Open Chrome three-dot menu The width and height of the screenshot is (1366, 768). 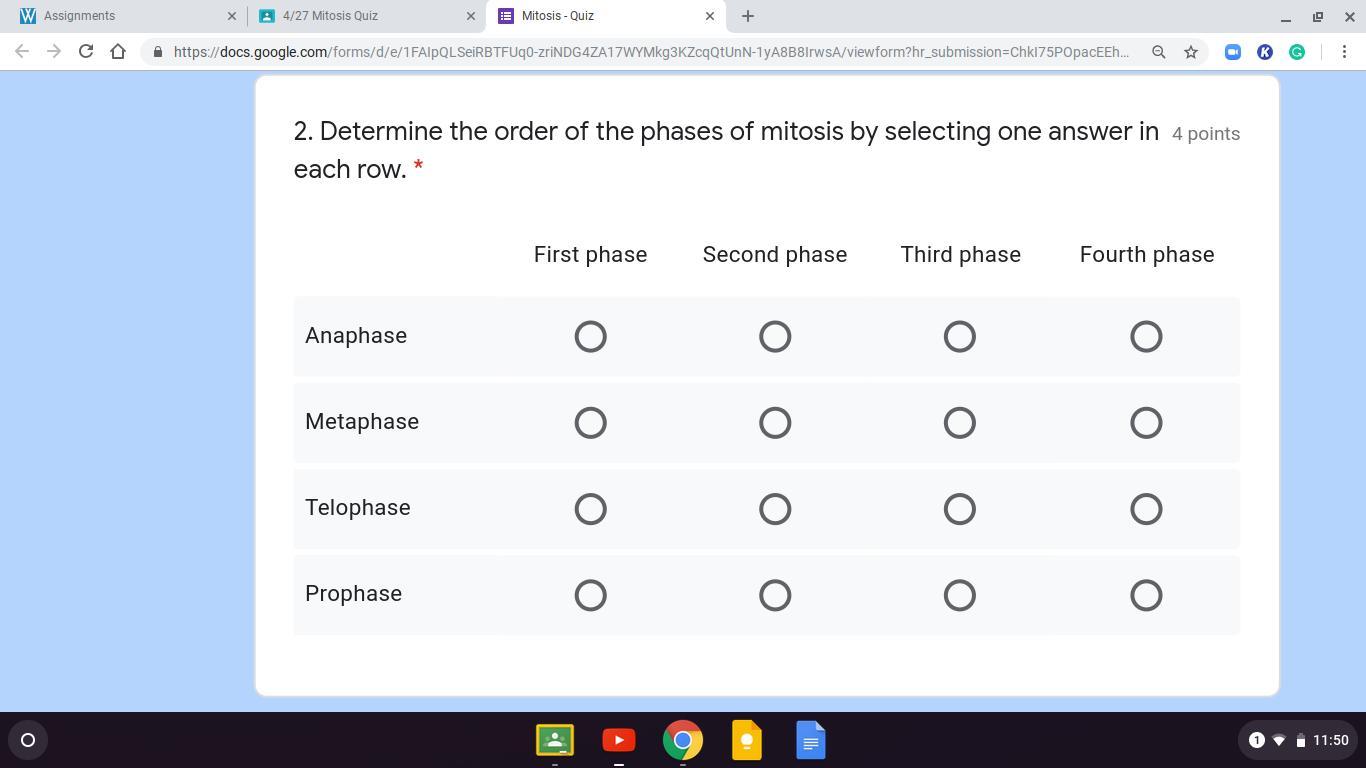point(1344,52)
